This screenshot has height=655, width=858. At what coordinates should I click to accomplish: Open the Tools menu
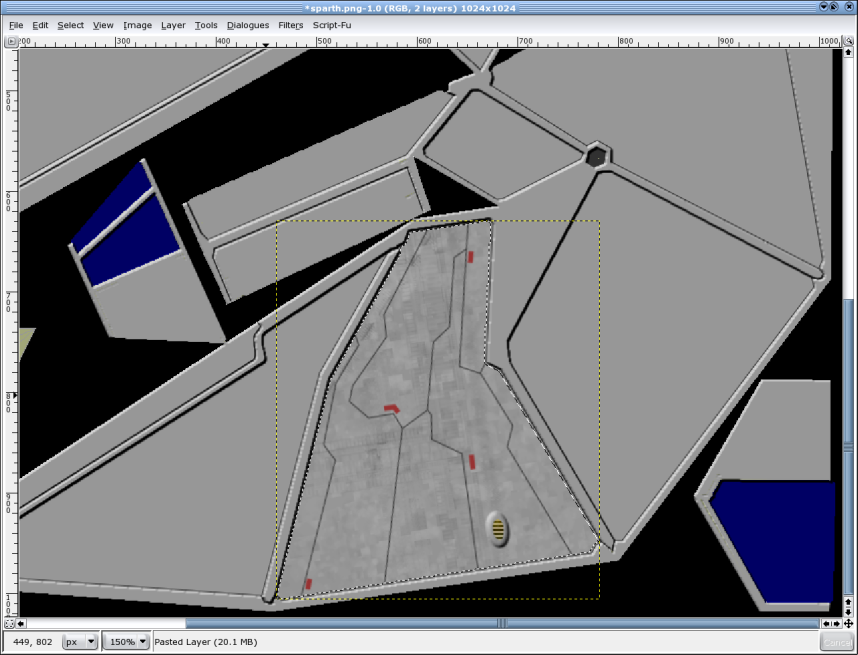tap(206, 25)
